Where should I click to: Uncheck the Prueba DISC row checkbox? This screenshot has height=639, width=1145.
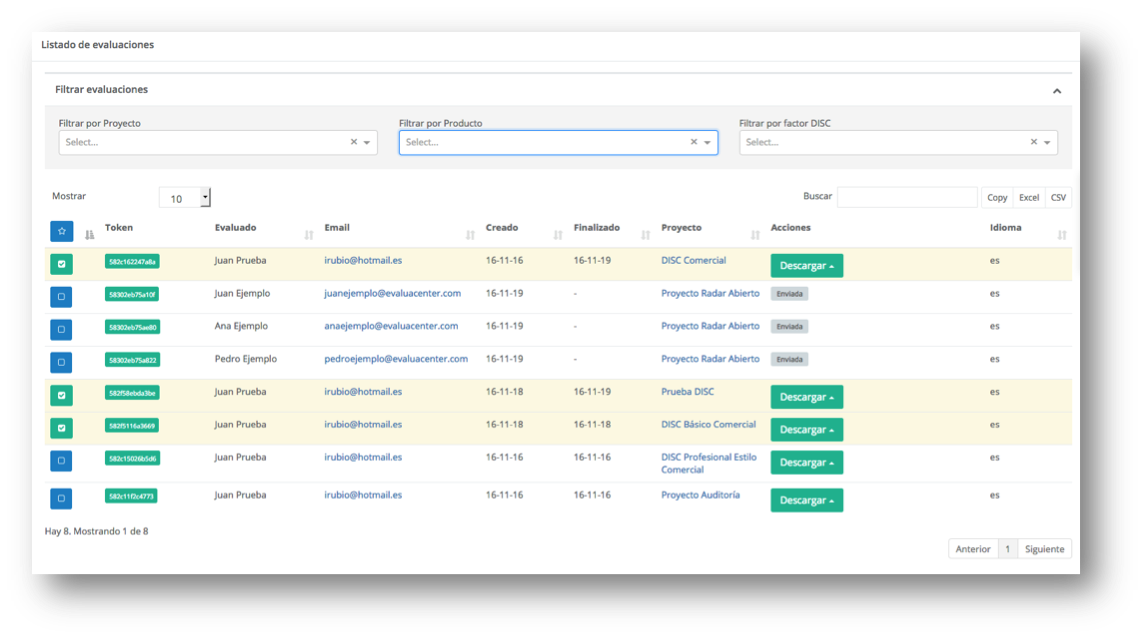click(61, 395)
